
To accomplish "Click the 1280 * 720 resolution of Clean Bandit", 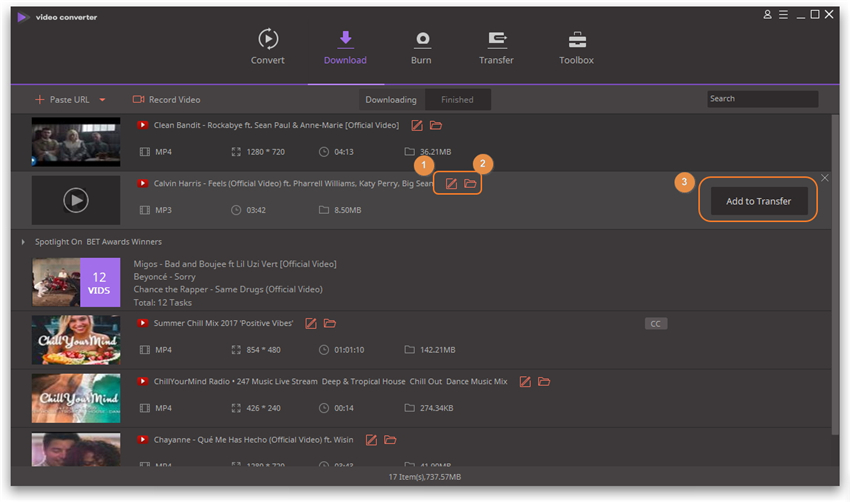I will click(x=266, y=152).
